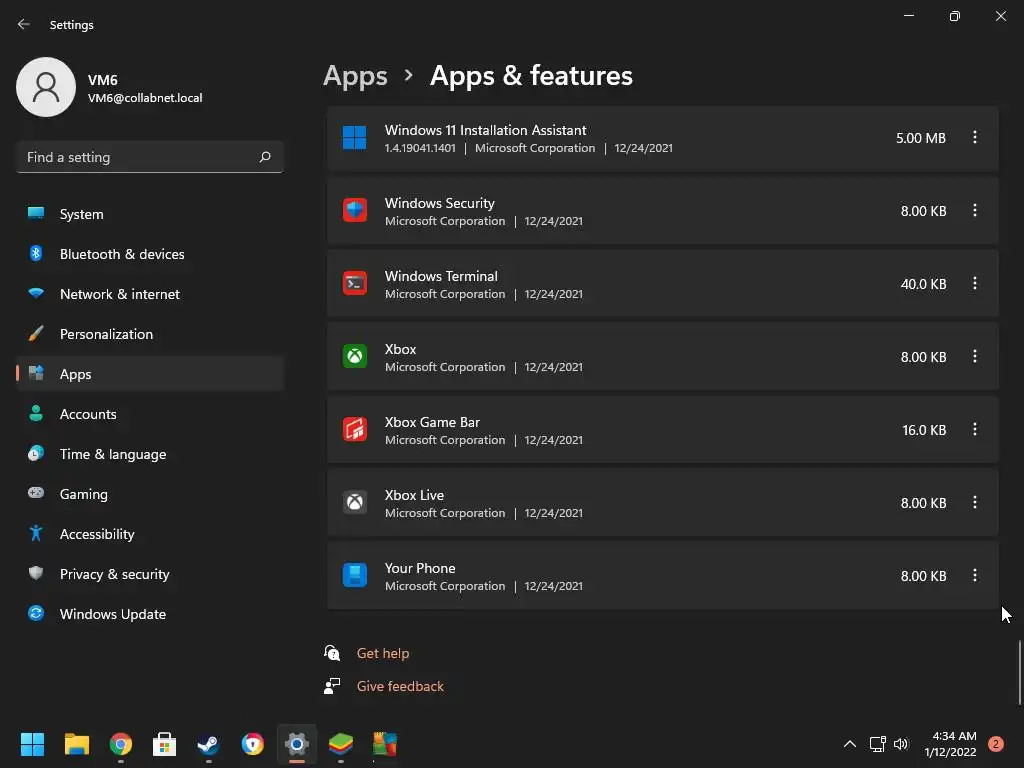The image size is (1024, 768).
Task: Click the 5.00 MB size value
Action: [921, 138]
